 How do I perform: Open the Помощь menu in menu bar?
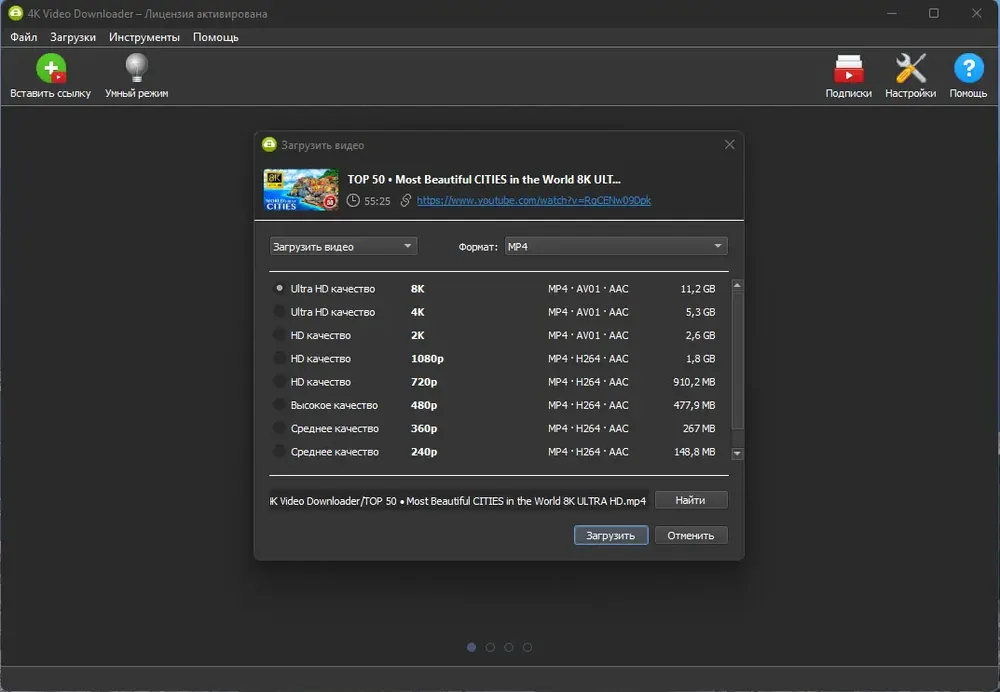(216, 37)
